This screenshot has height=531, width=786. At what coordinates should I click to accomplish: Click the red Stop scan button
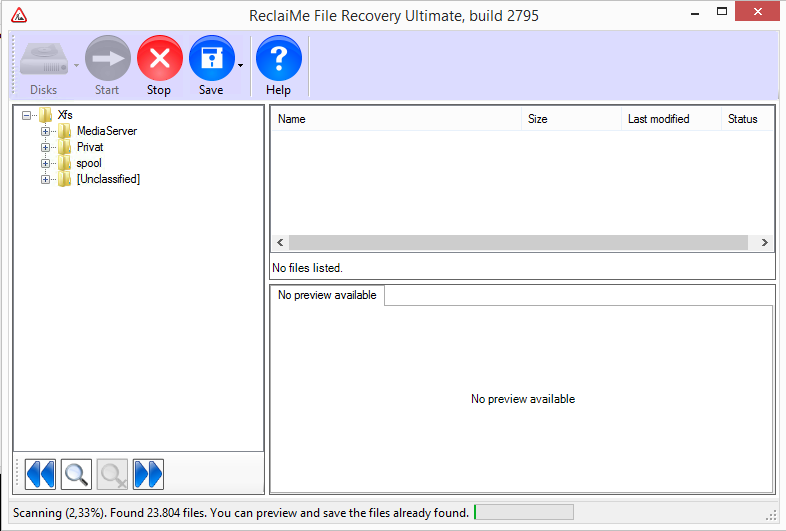[x=159, y=58]
